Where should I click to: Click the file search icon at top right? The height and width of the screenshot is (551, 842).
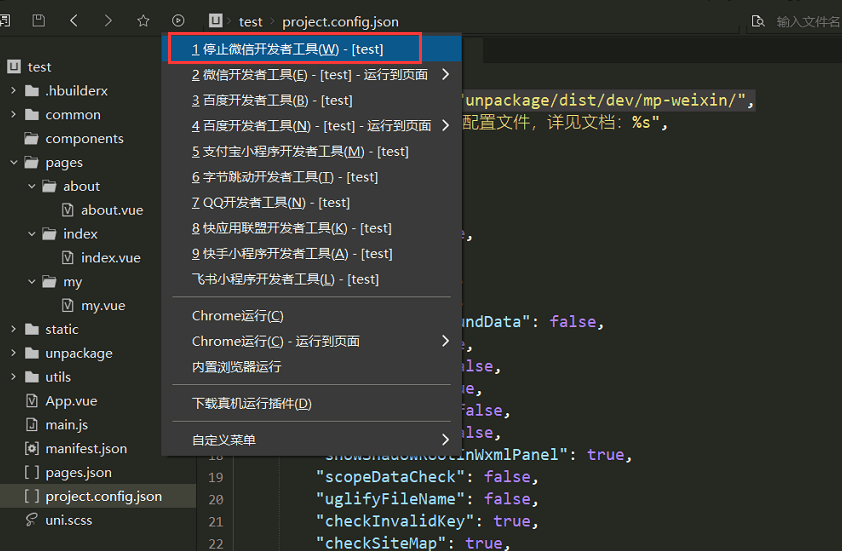tap(758, 21)
